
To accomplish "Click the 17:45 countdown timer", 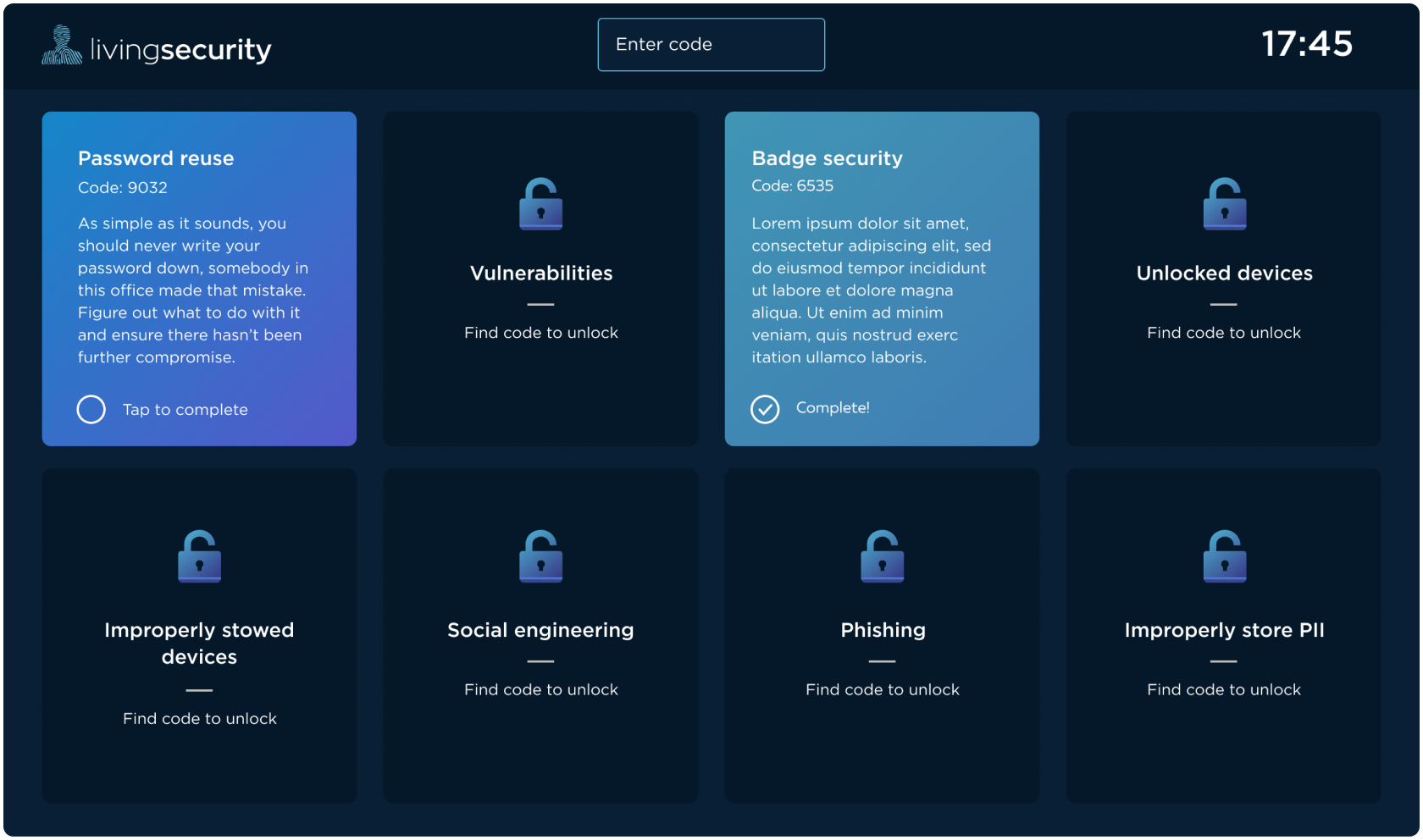I will point(1307,44).
